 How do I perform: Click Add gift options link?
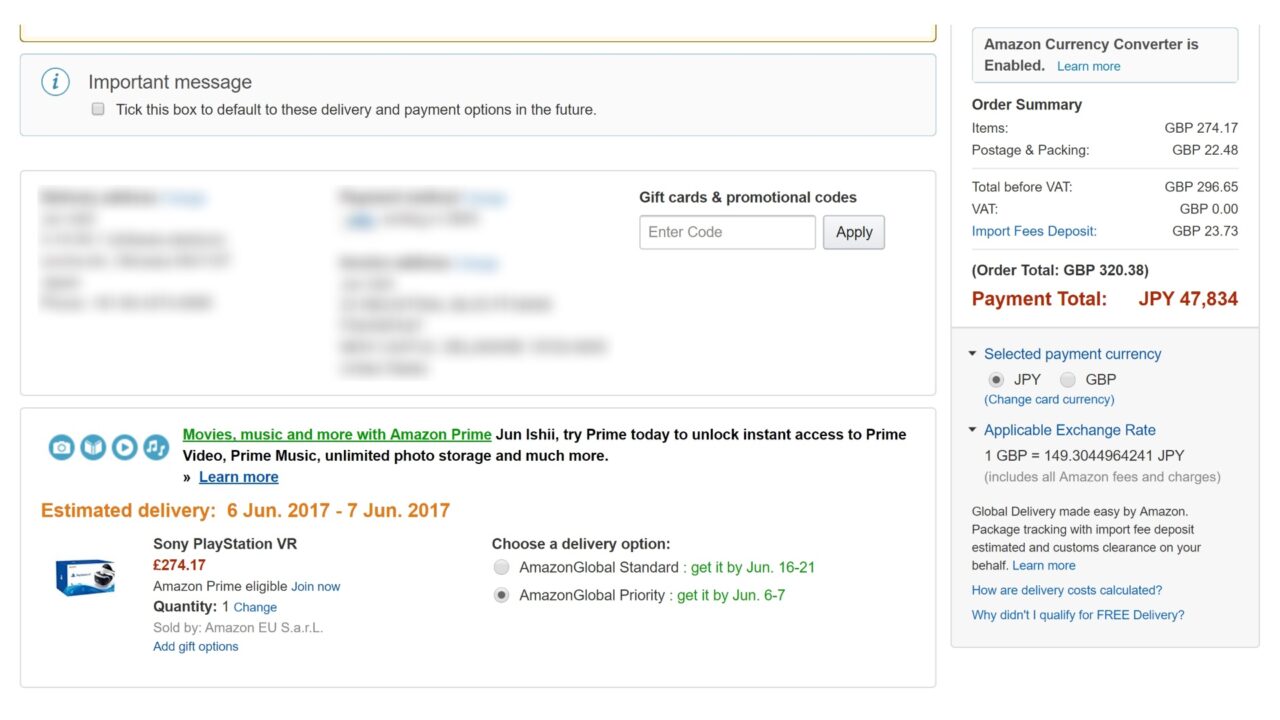(x=196, y=646)
